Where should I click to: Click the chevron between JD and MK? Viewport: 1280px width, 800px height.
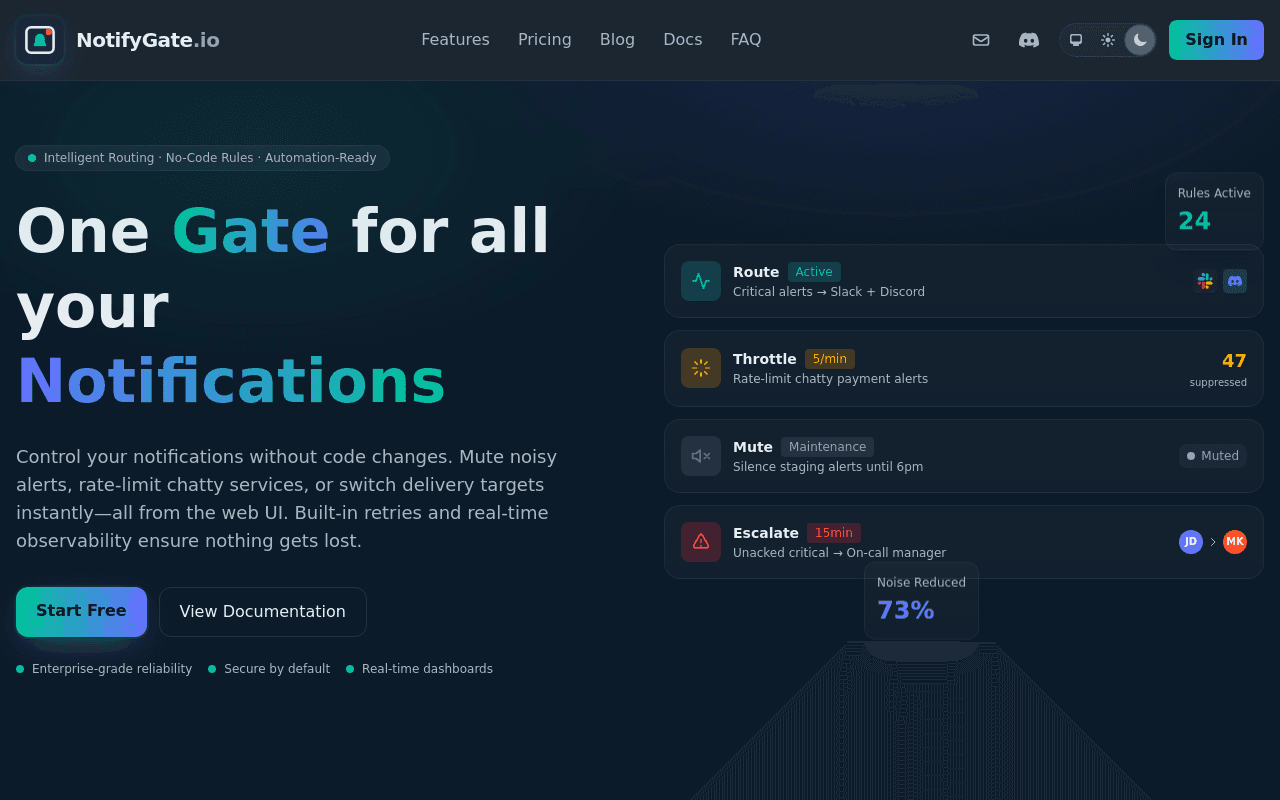point(1213,542)
